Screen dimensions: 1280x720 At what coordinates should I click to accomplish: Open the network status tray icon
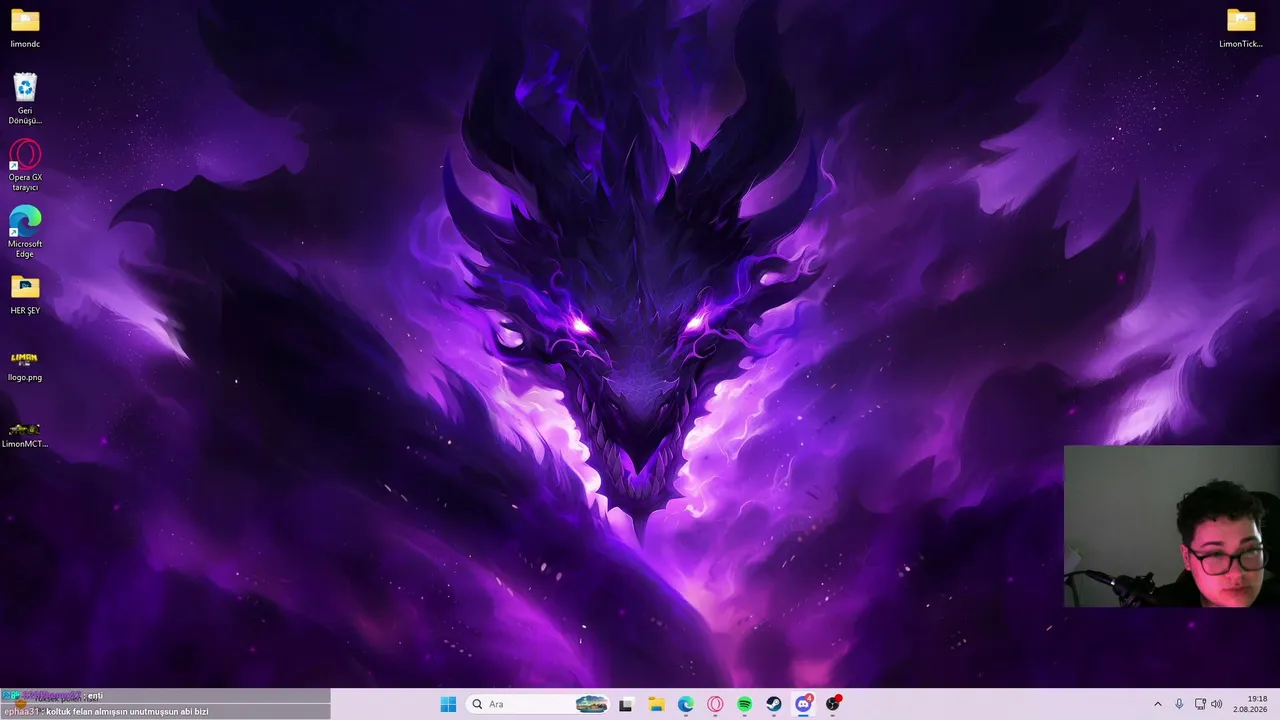click(x=1200, y=704)
